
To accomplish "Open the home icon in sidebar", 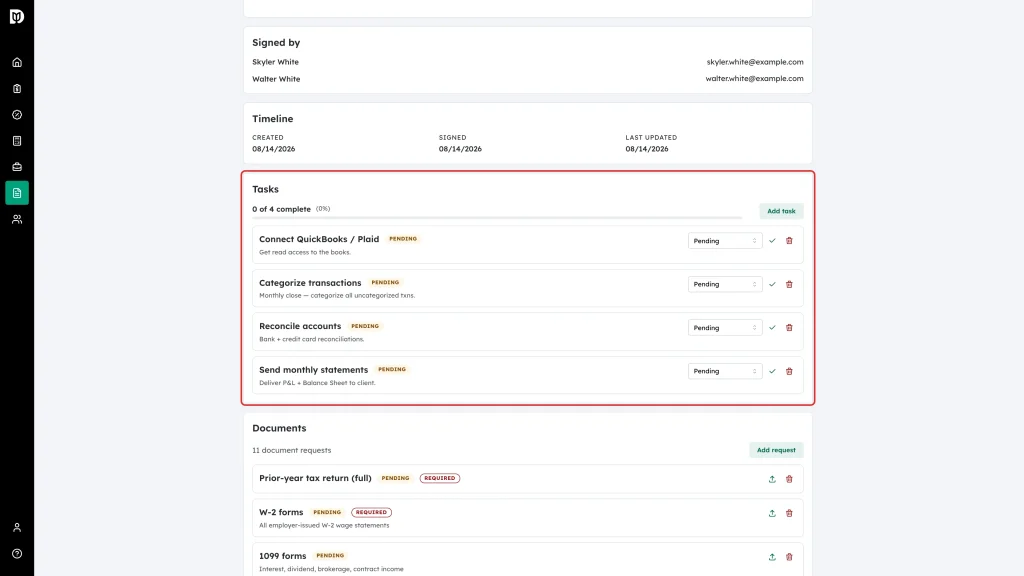I will (x=17, y=63).
